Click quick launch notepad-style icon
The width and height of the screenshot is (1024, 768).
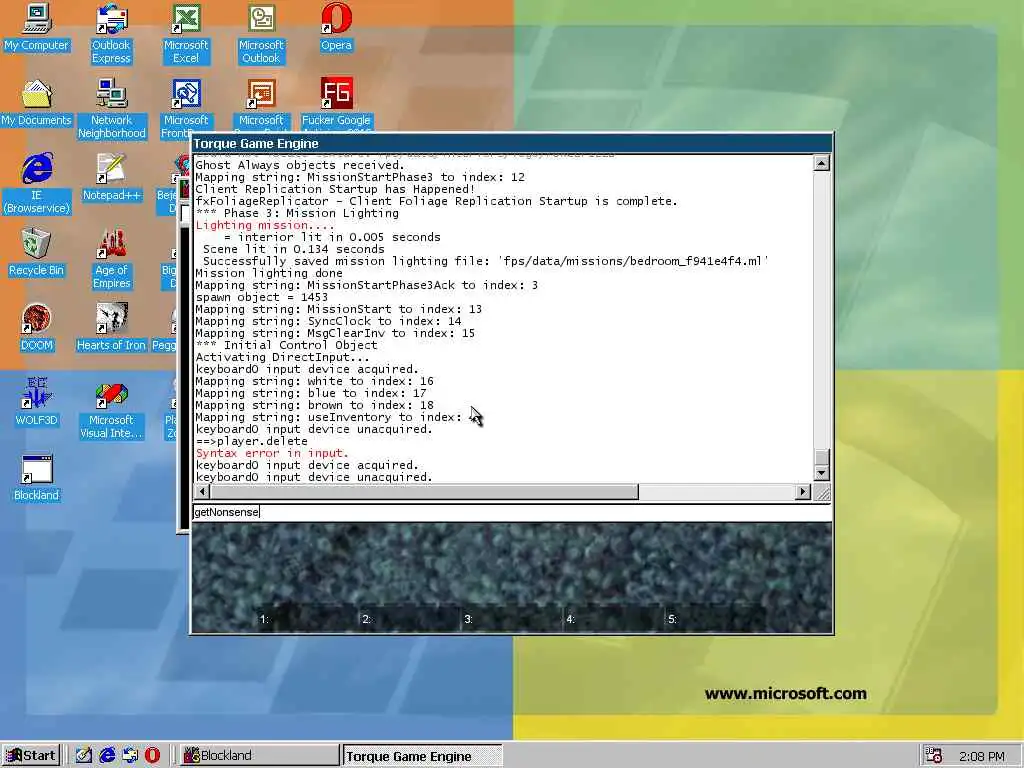84,756
